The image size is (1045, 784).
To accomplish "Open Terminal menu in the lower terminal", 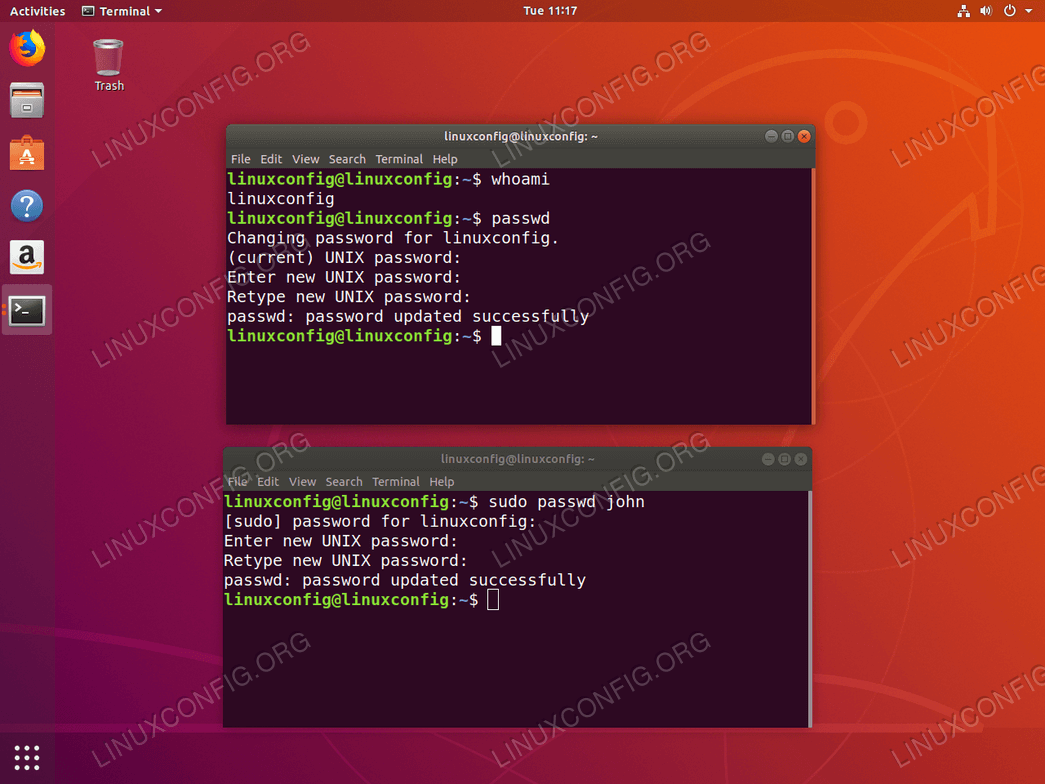I will pyautogui.click(x=395, y=481).
